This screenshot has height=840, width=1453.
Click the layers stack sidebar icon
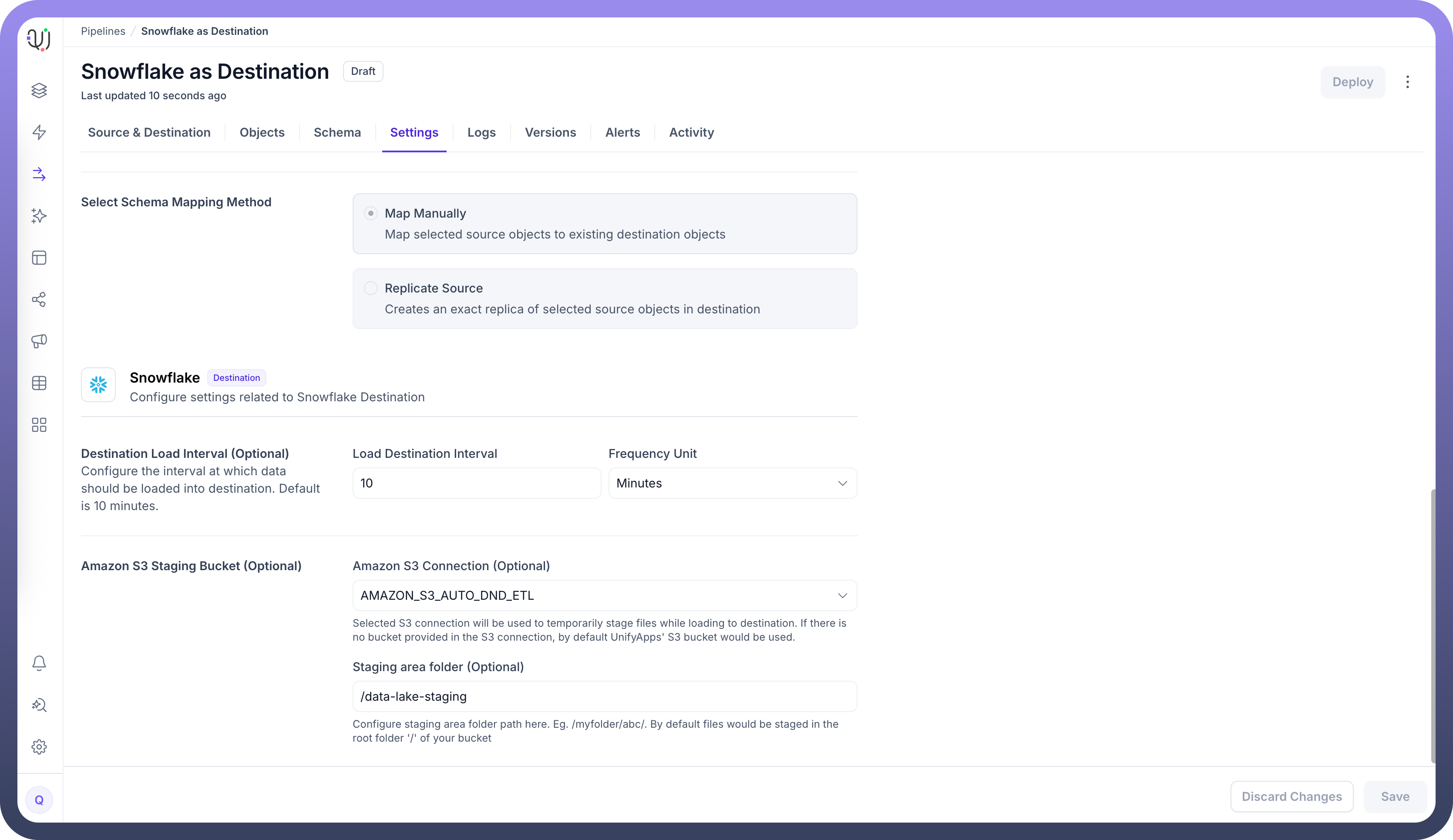click(39, 91)
